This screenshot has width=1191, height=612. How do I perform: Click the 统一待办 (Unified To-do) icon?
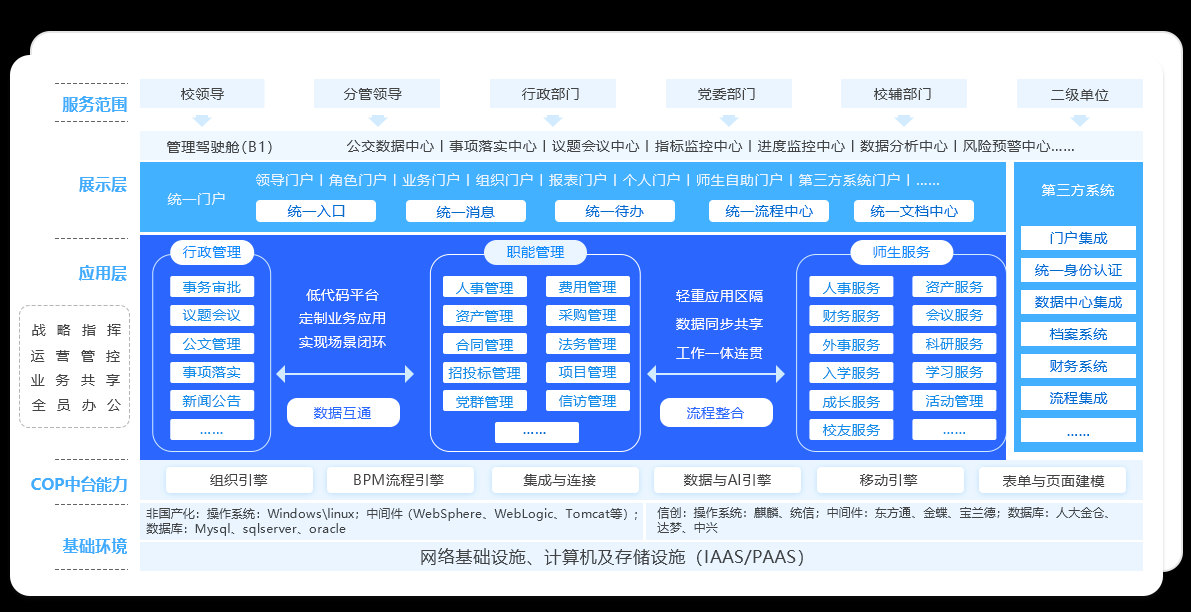[614, 210]
